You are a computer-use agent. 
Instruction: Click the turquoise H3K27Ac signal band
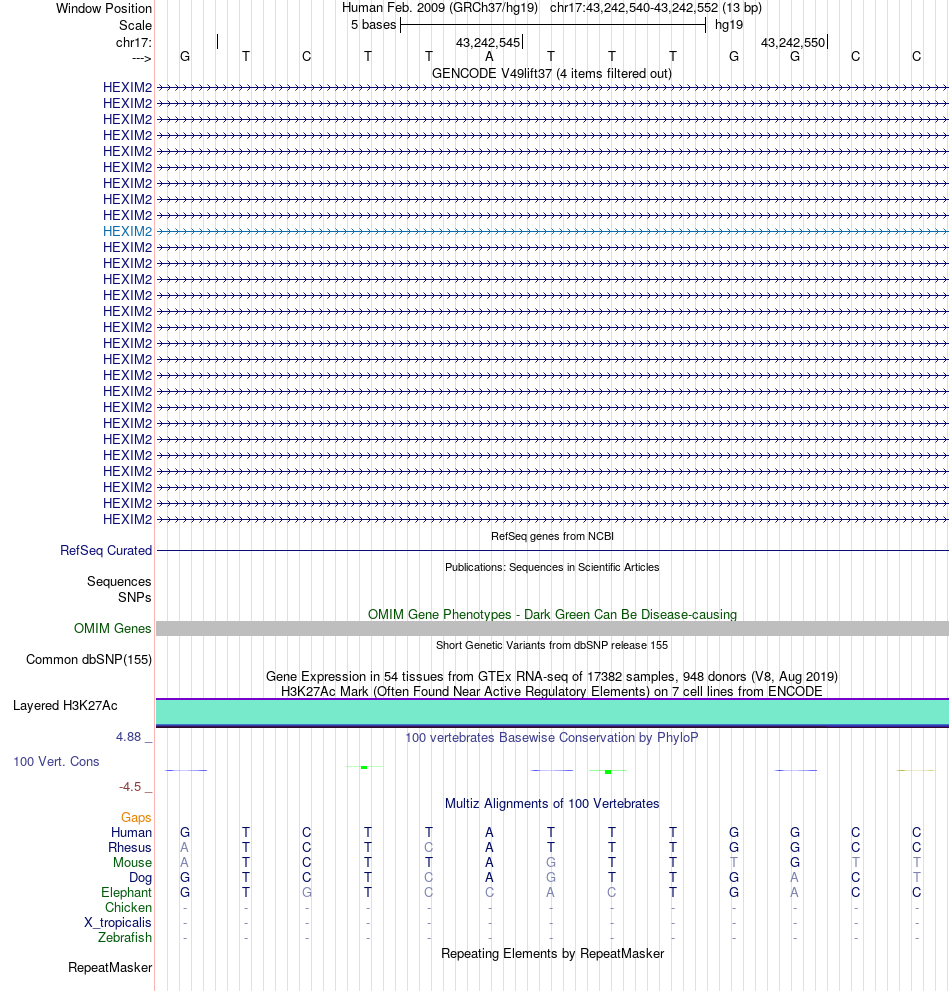(552, 712)
